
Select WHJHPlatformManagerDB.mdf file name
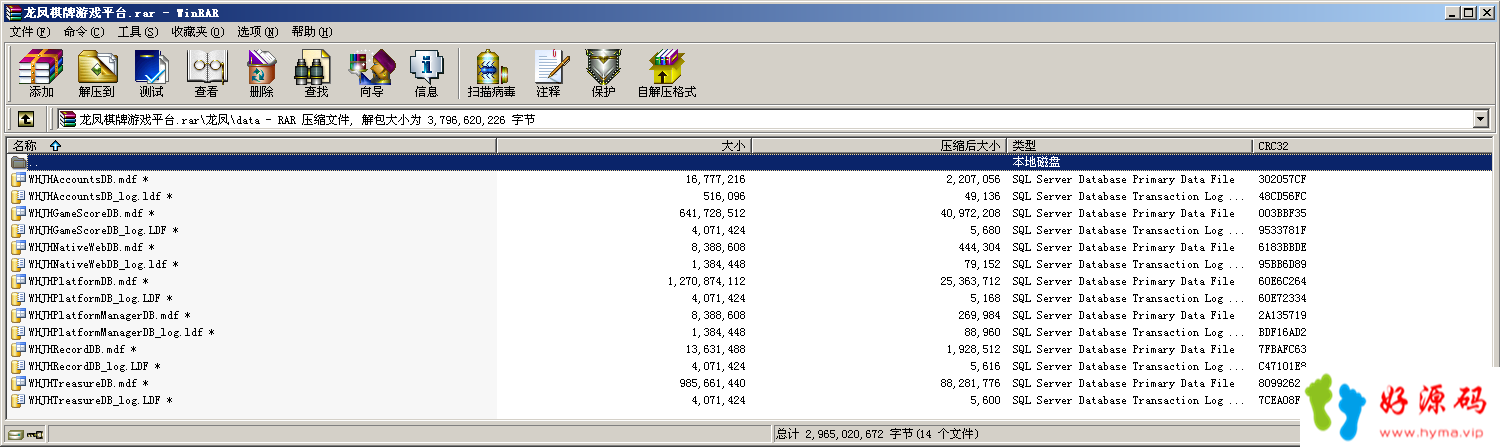[109, 316]
